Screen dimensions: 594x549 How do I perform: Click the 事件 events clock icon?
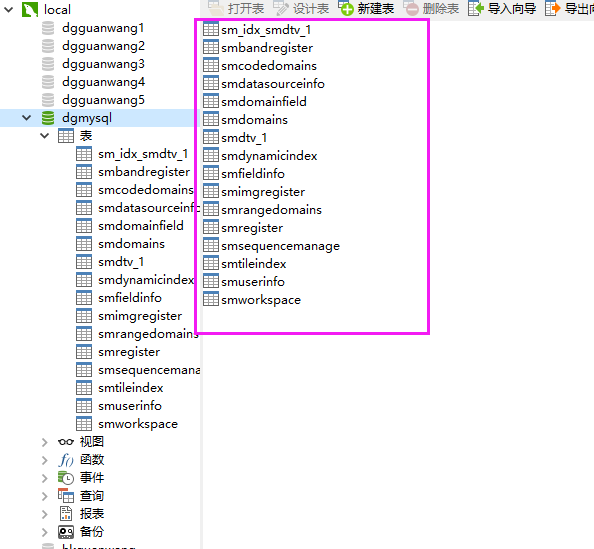(66, 478)
